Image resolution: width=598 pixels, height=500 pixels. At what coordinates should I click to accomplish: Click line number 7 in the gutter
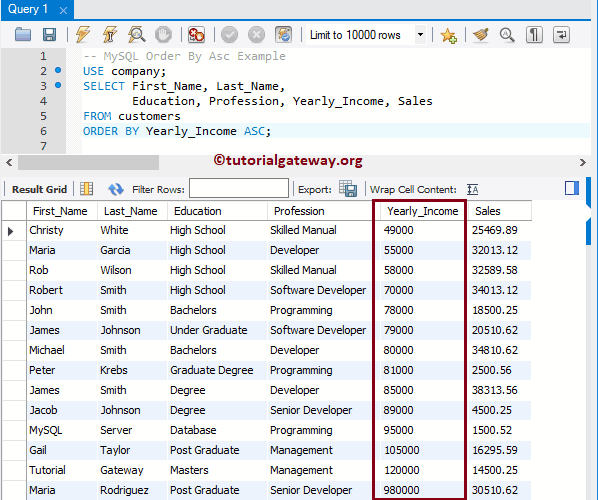pyautogui.click(x=43, y=146)
